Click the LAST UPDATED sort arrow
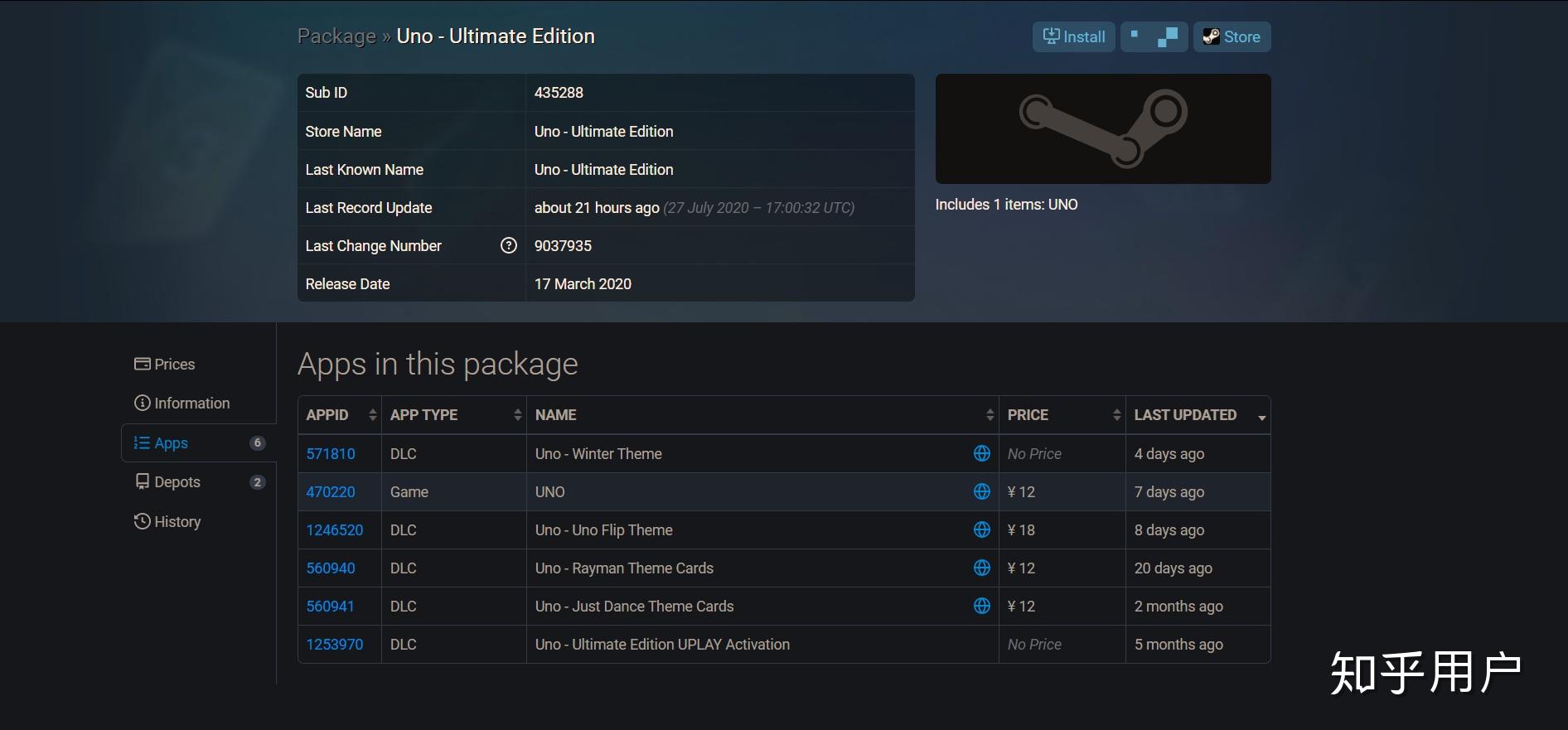 [x=1261, y=417]
